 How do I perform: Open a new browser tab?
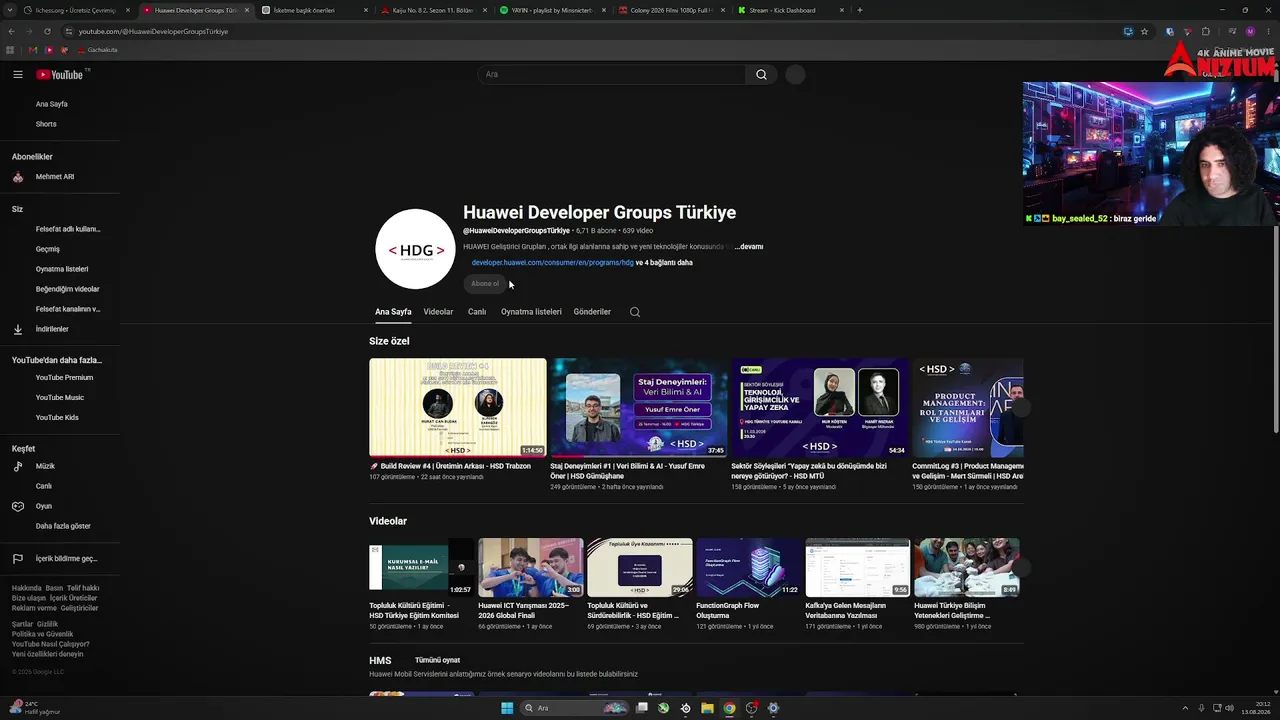click(859, 10)
